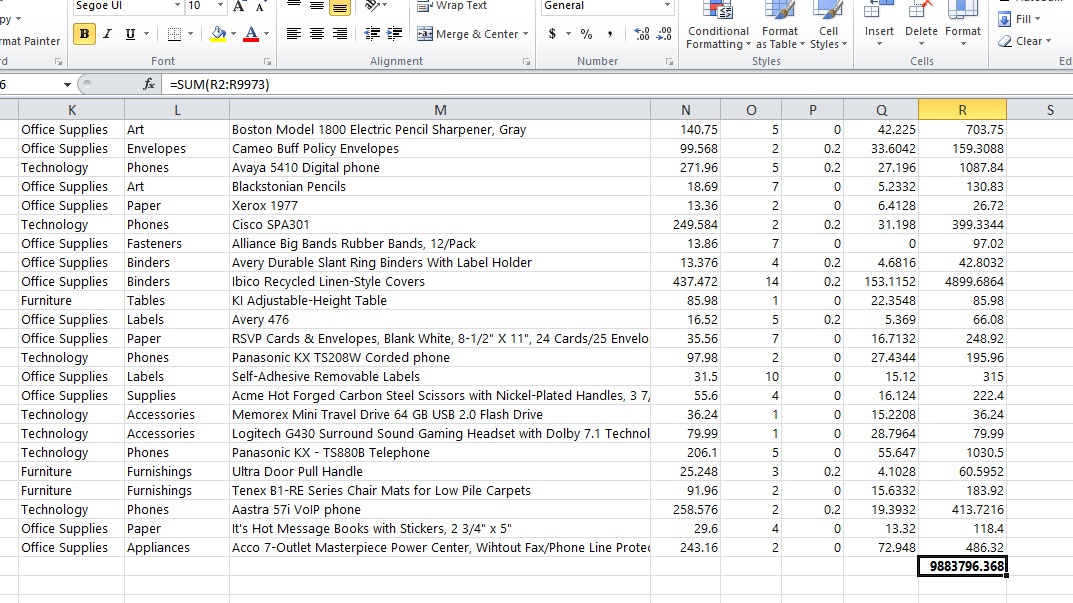Apply Comma Style format
The width and height of the screenshot is (1073, 603).
click(x=609, y=34)
